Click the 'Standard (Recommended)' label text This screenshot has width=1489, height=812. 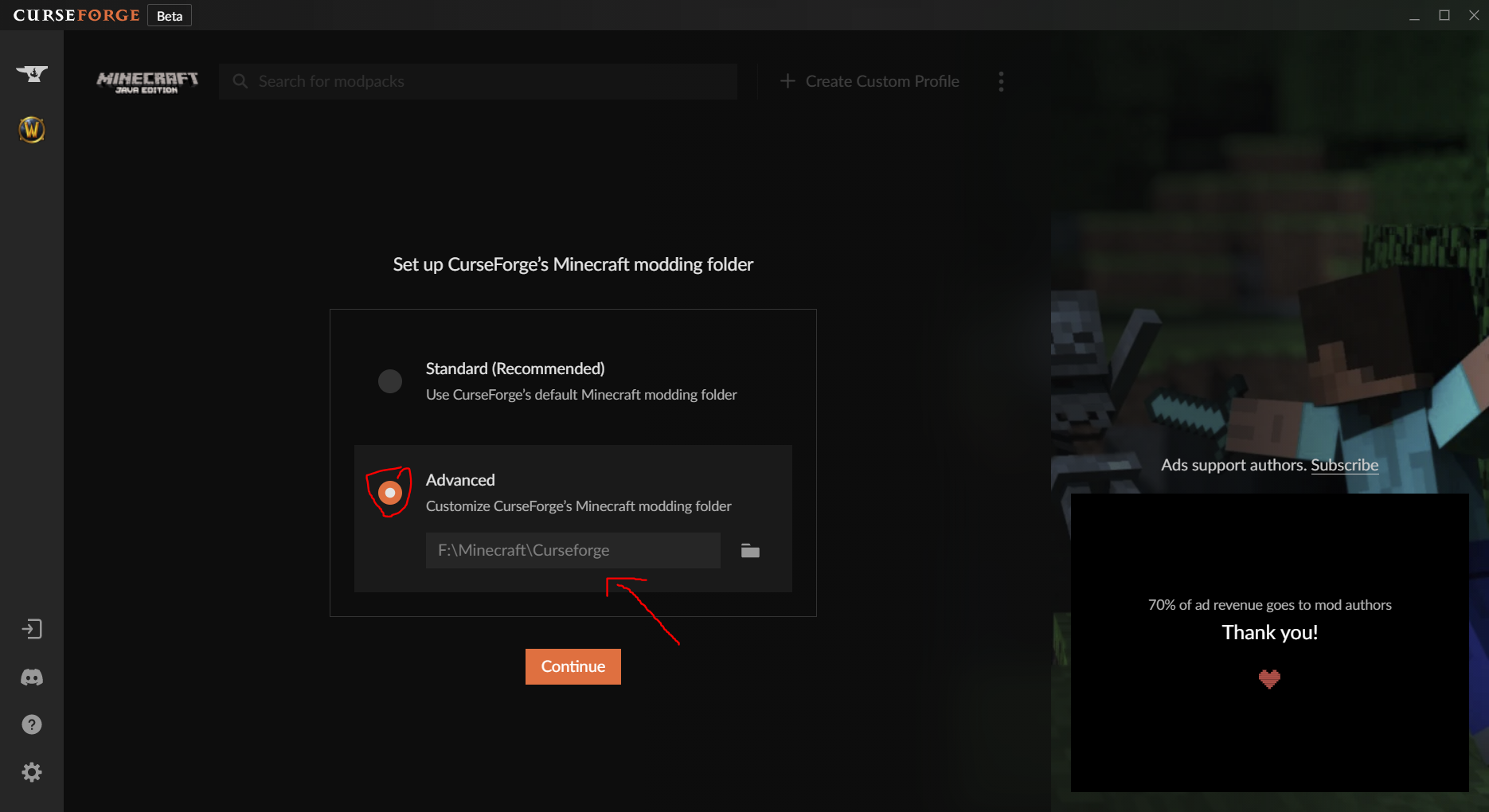pos(515,369)
